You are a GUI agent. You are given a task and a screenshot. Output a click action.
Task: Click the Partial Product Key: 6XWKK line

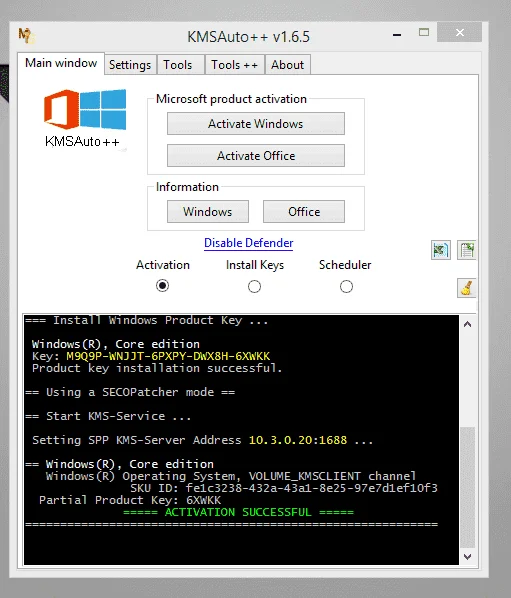coord(130,500)
